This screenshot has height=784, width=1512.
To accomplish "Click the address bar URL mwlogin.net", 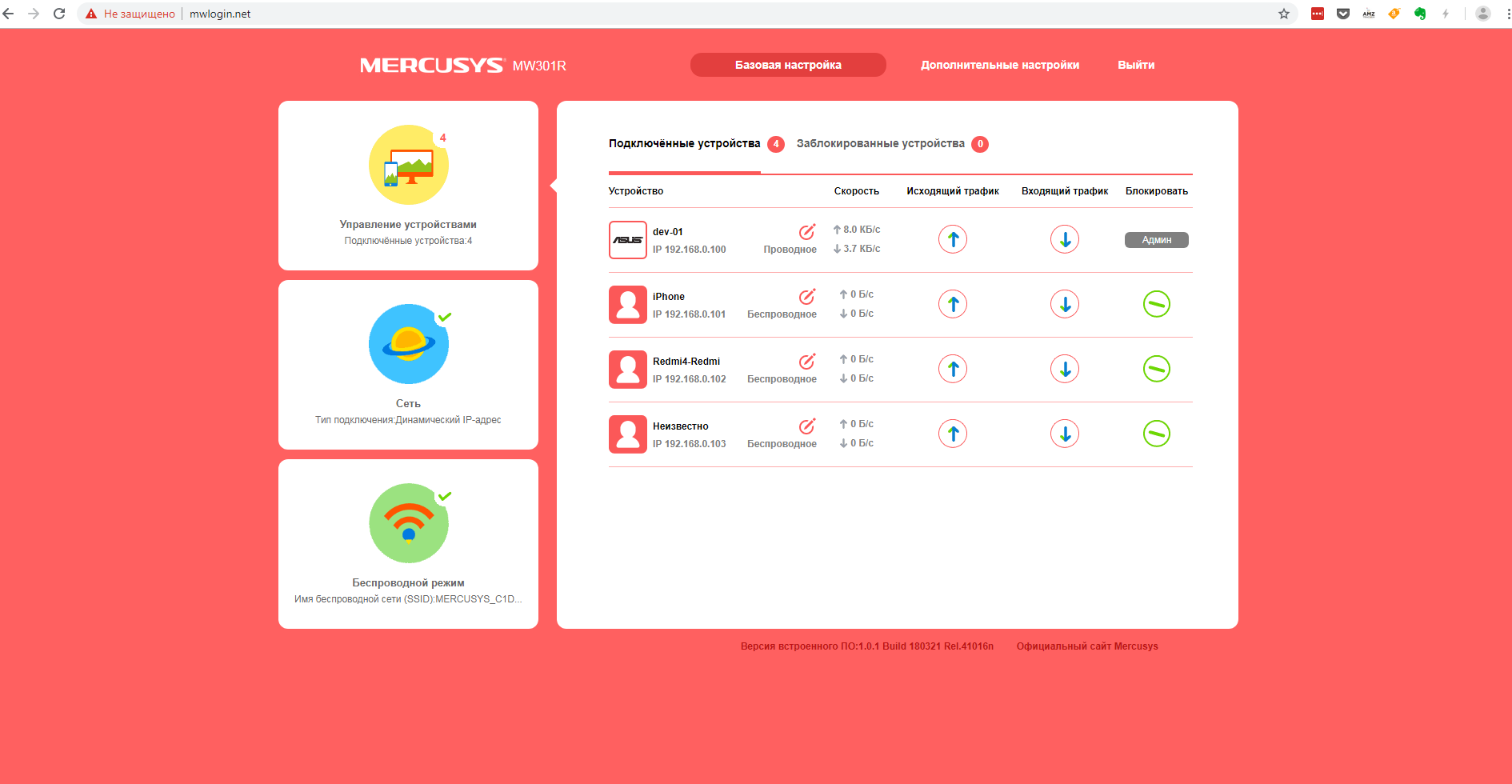I will pyautogui.click(x=220, y=14).
